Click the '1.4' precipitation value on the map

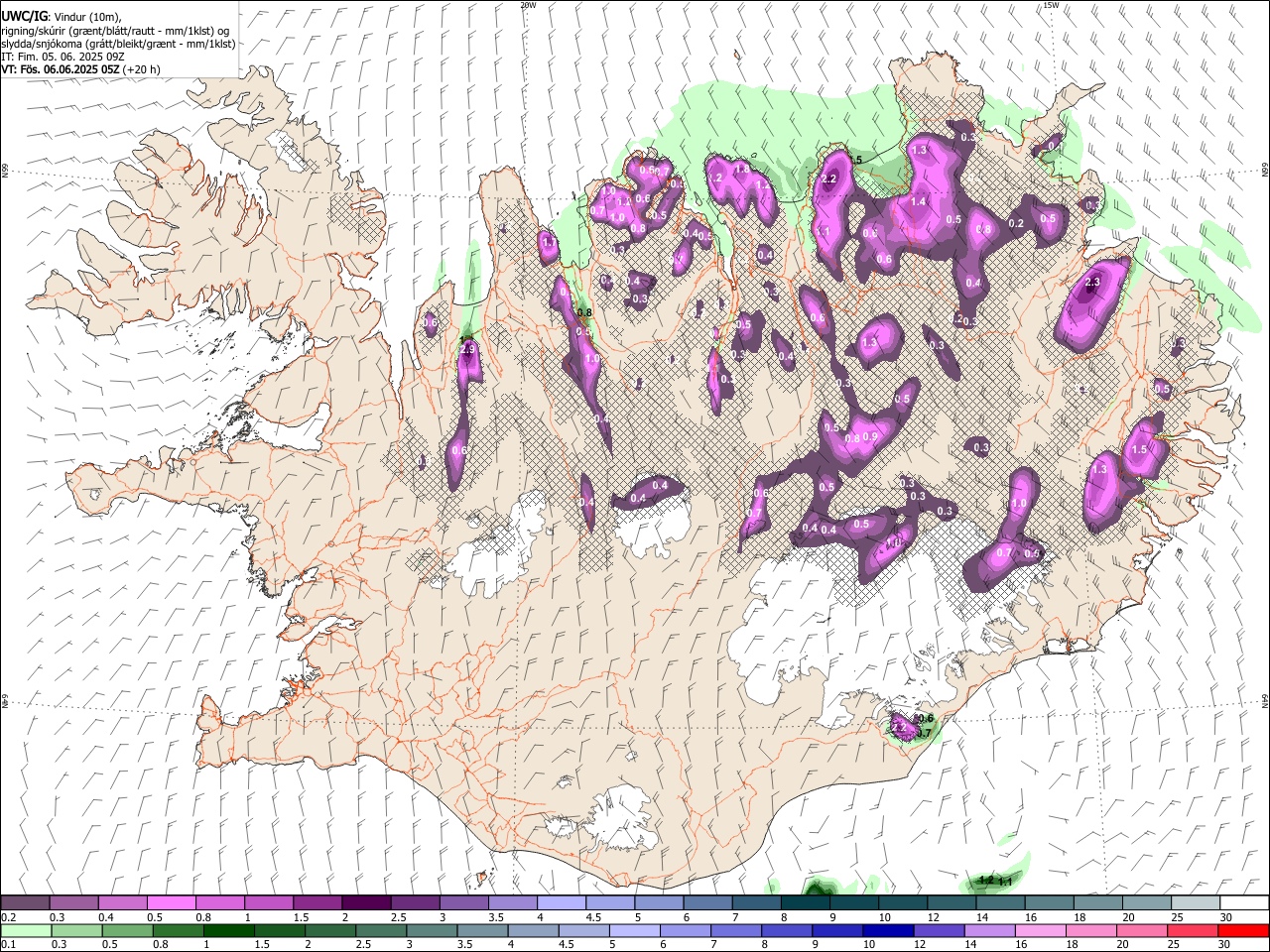tap(918, 201)
